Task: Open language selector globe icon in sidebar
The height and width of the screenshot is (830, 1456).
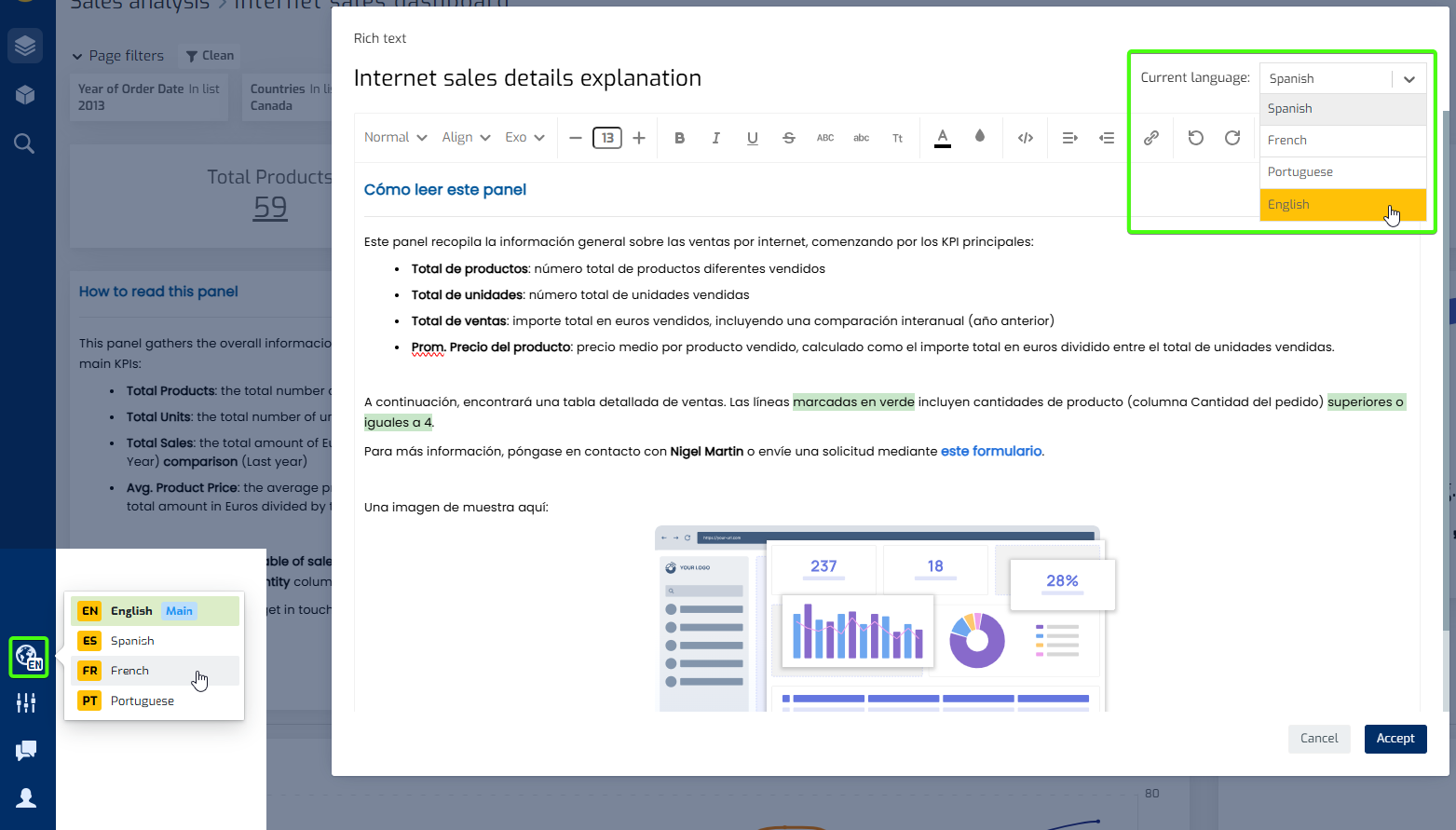Action: pos(28,657)
